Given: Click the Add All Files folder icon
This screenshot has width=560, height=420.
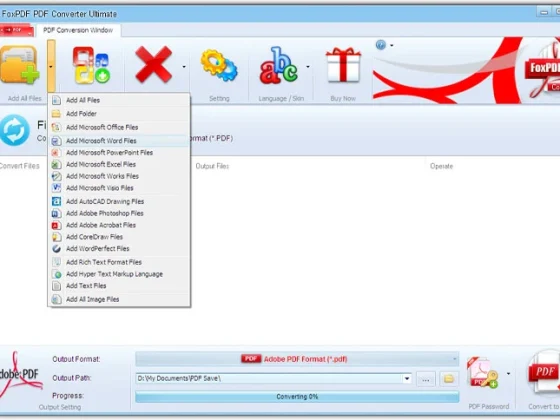Looking at the screenshot, I should click(20, 65).
